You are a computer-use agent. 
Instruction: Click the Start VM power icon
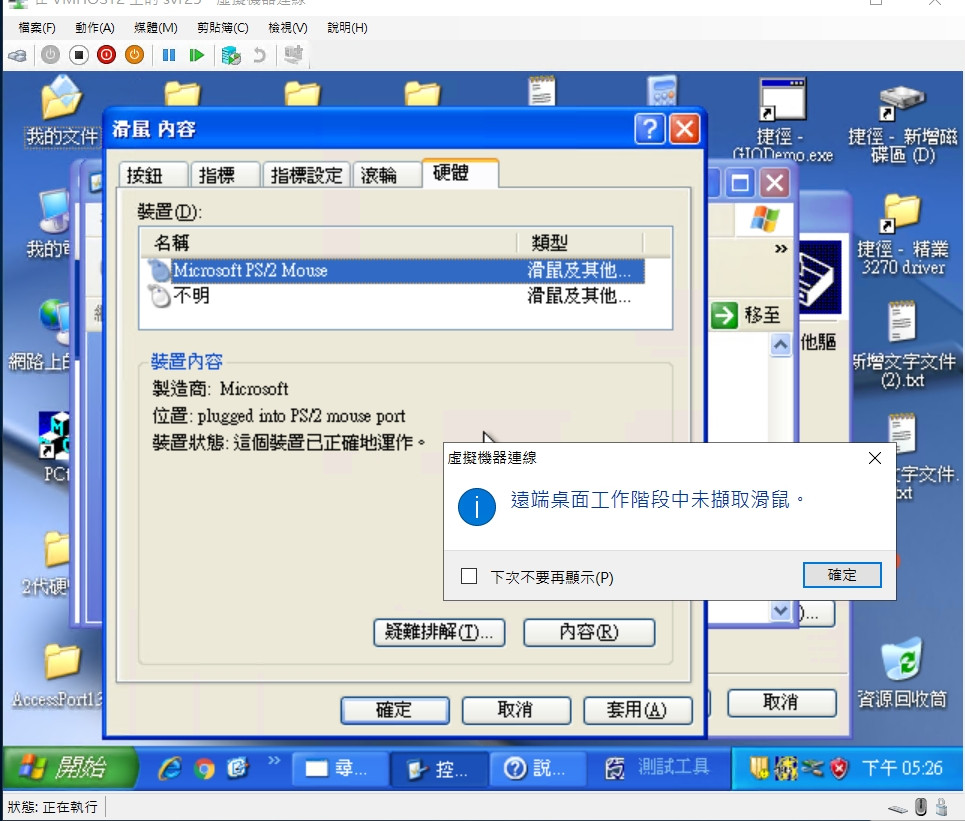[x=50, y=55]
